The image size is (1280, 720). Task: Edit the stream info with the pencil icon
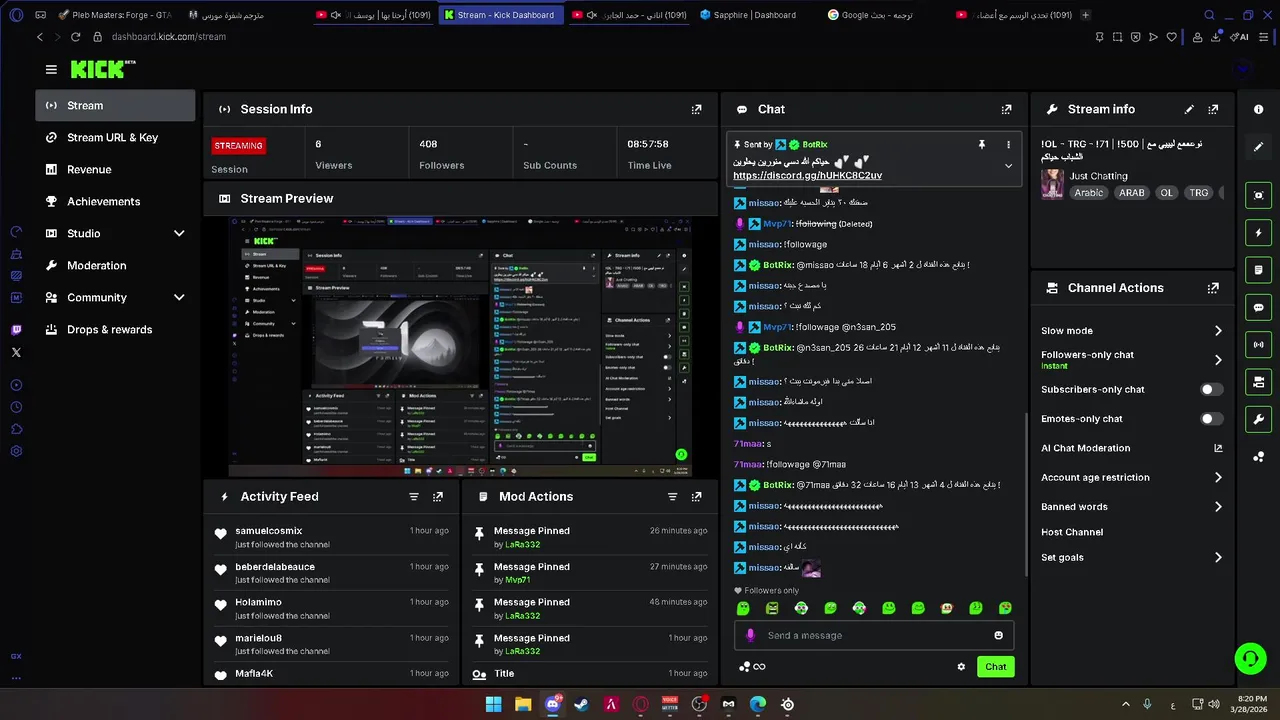(x=1189, y=109)
